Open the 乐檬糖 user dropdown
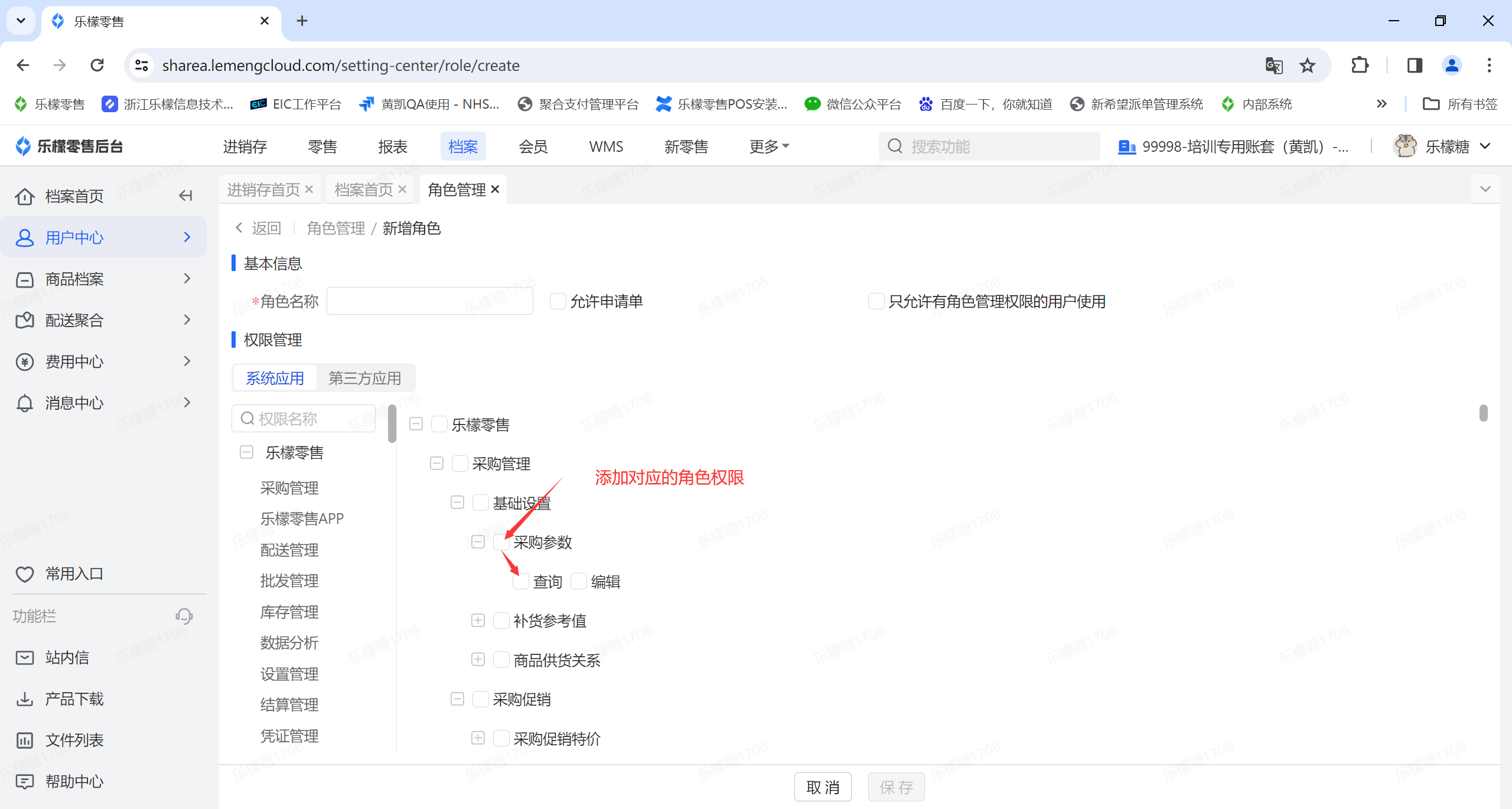This screenshot has width=1512, height=809. [x=1442, y=146]
